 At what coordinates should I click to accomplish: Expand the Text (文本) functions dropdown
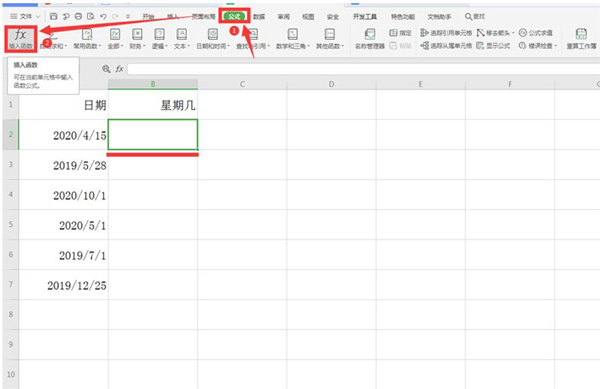point(182,39)
